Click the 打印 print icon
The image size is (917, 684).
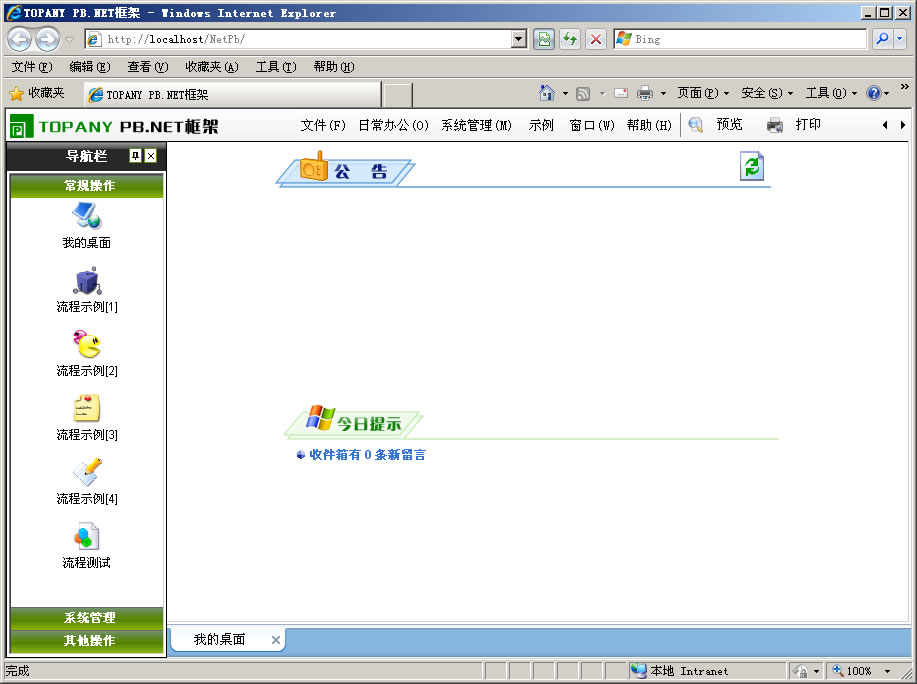(x=775, y=125)
